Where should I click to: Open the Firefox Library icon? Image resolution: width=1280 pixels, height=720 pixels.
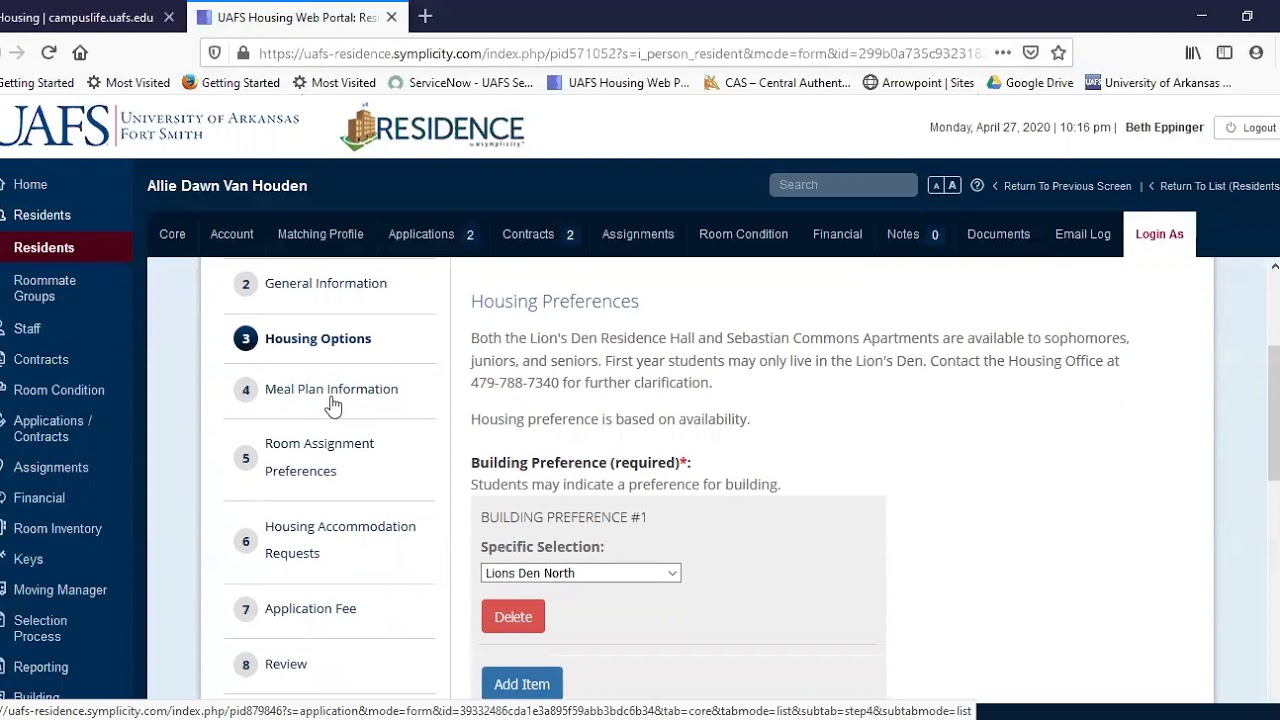pyautogui.click(x=1193, y=53)
